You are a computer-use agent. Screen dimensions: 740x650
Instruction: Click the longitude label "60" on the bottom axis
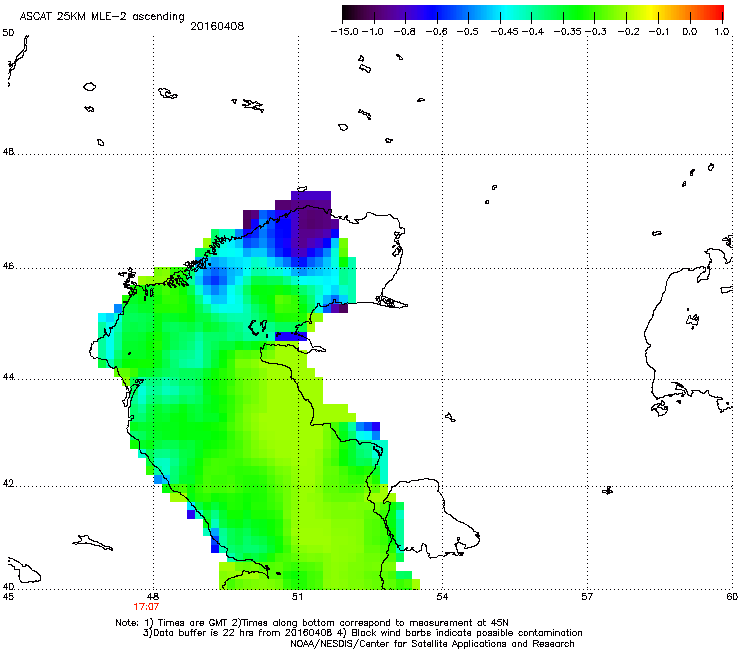pos(732,597)
